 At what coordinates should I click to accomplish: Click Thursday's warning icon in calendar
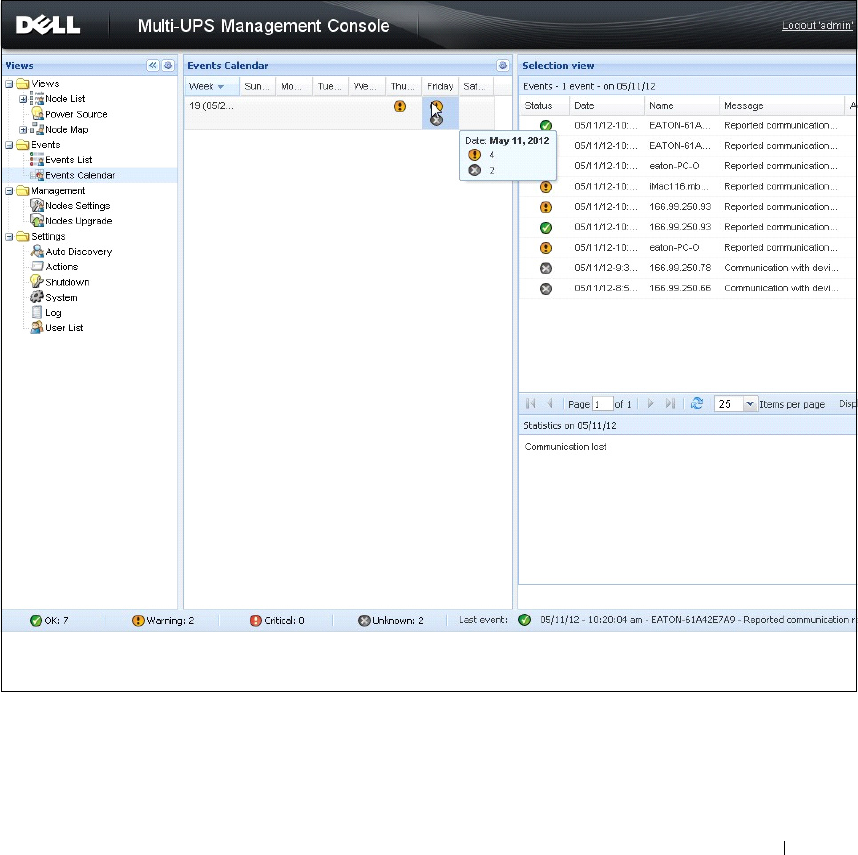coord(400,106)
